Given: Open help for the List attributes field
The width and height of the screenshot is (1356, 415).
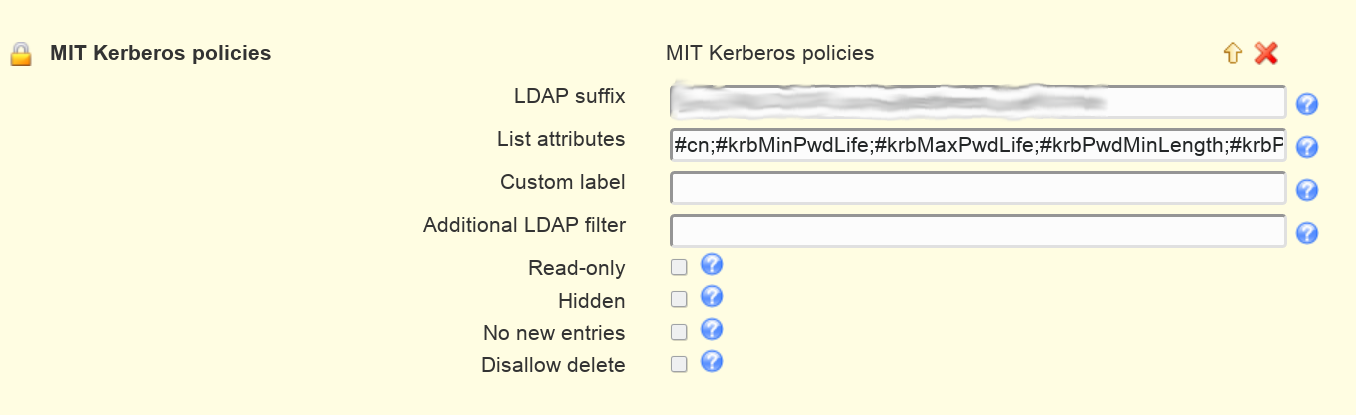Looking at the screenshot, I should (x=1307, y=147).
